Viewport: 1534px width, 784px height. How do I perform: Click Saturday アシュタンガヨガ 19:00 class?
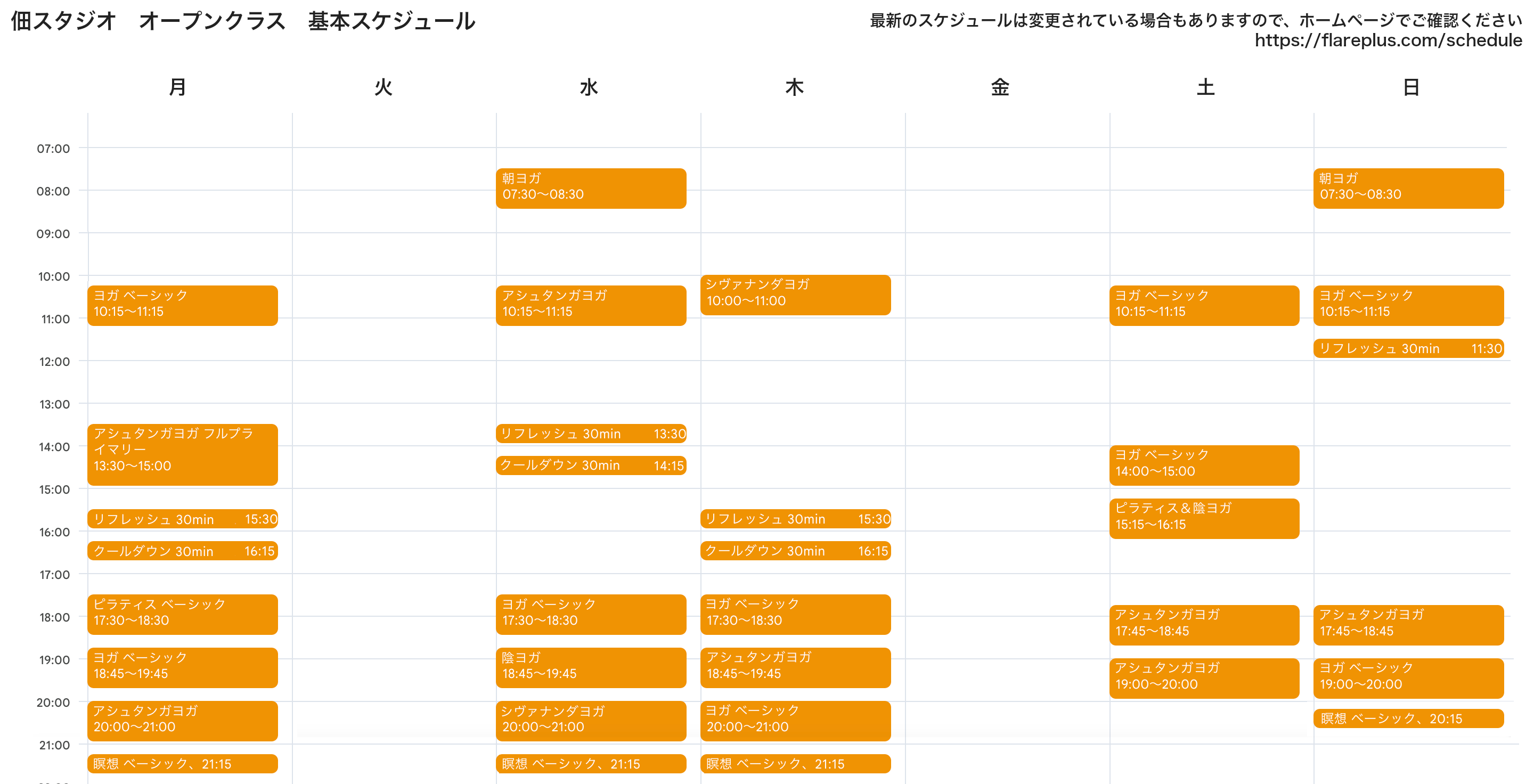pyautogui.click(x=1204, y=677)
